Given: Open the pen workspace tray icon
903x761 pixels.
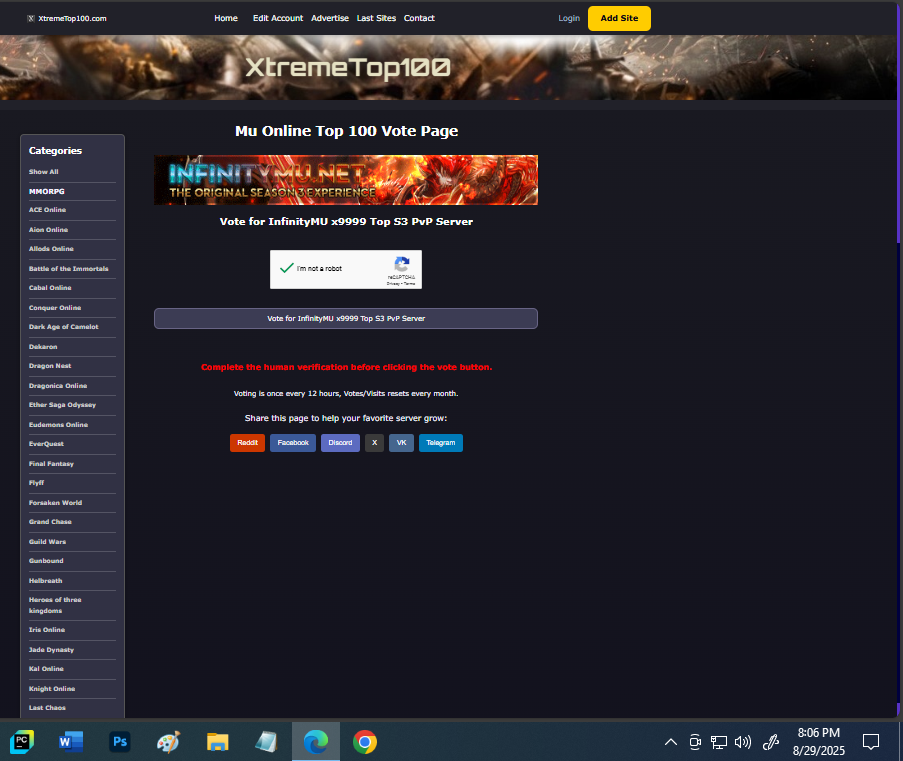Looking at the screenshot, I should pyautogui.click(x=771, y=742).
